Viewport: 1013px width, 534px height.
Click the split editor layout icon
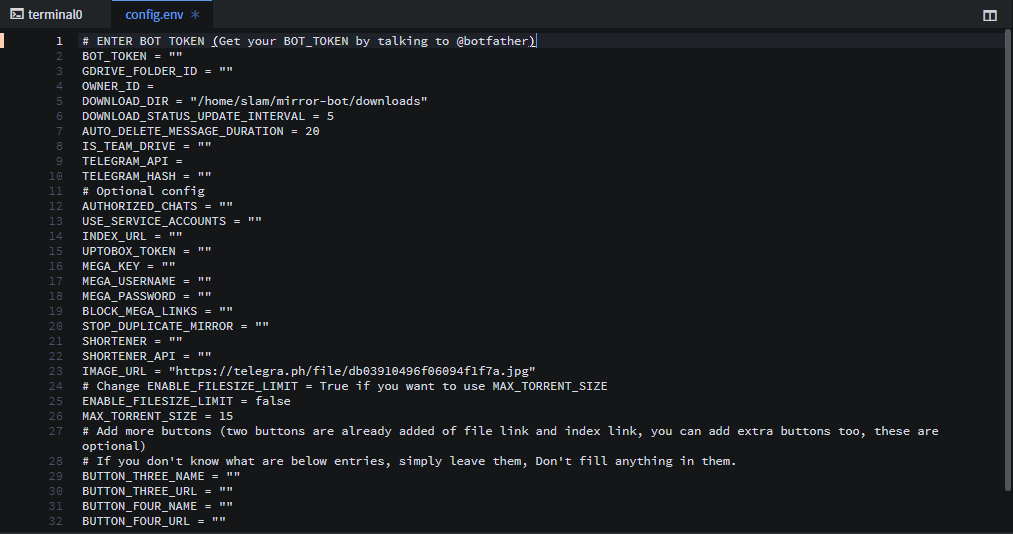(989, 15)
